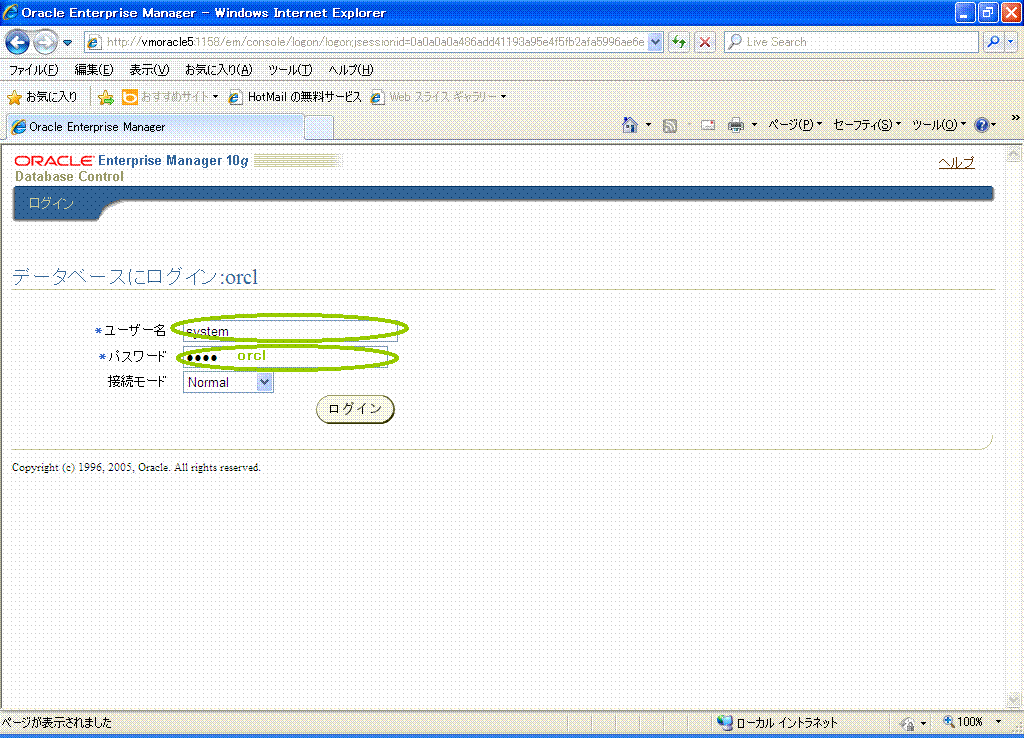Open the セーフティ(S) command menu
This screenshot has width=1024, height=738.
tap(867, 125)
